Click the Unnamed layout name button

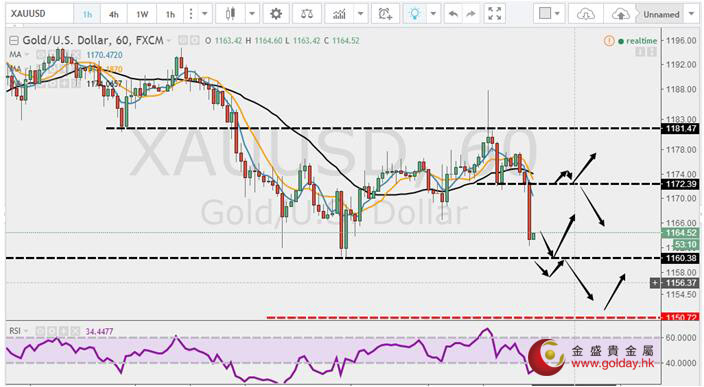click(x=661, y=14)
